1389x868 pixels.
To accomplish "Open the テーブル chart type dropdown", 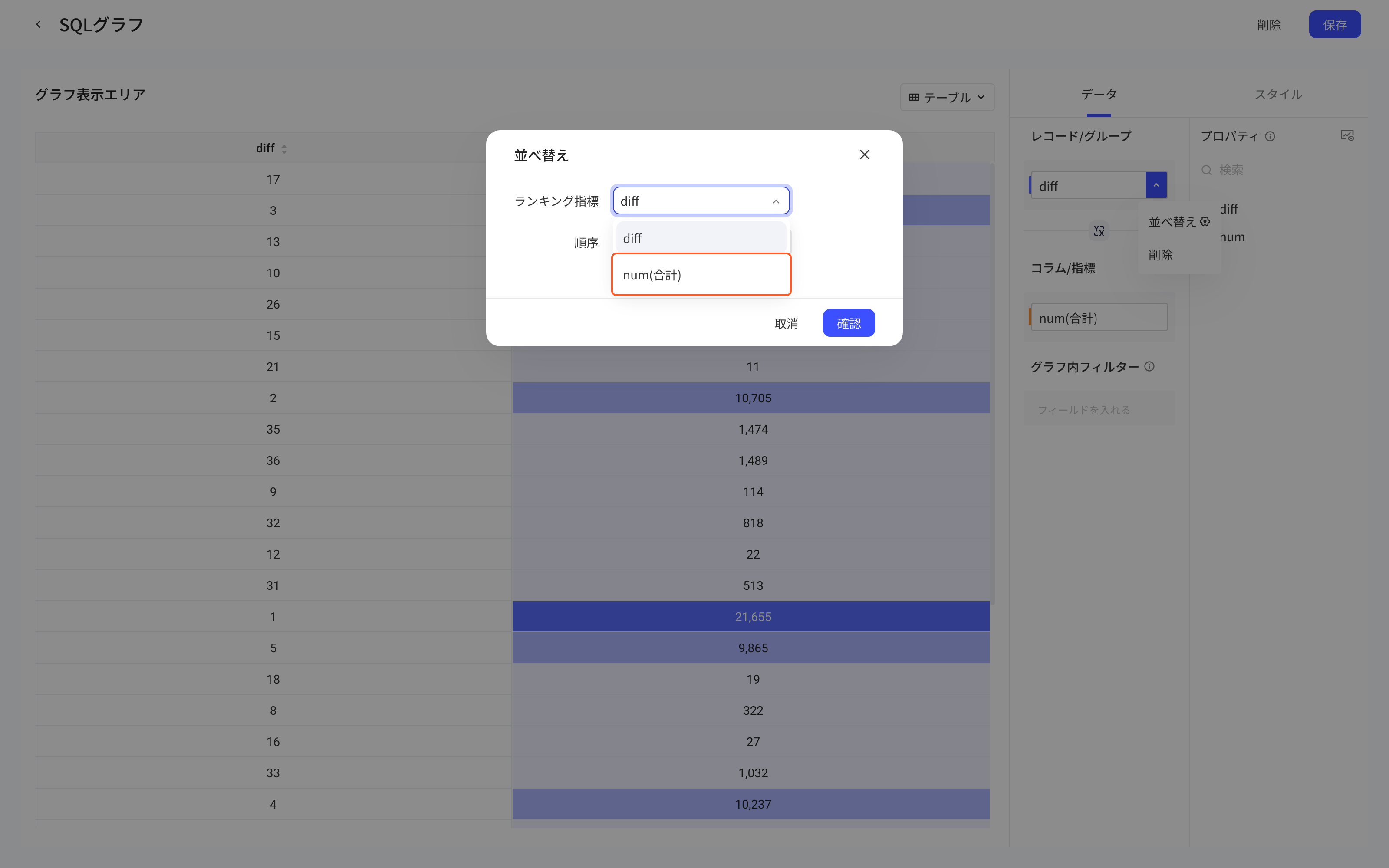I will [947, 98].
